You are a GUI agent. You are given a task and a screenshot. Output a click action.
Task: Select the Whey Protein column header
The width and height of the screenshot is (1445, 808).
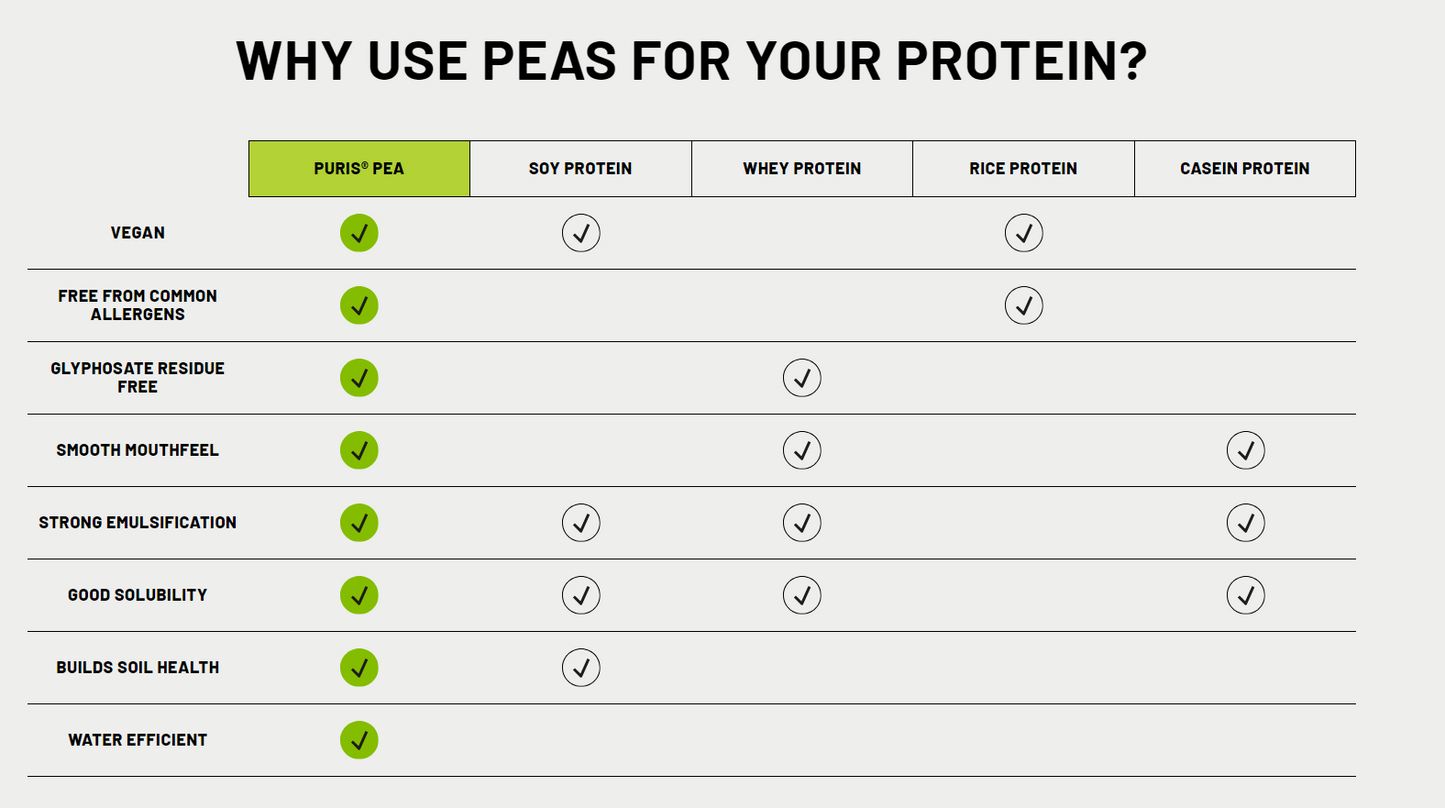pos(802,168)
